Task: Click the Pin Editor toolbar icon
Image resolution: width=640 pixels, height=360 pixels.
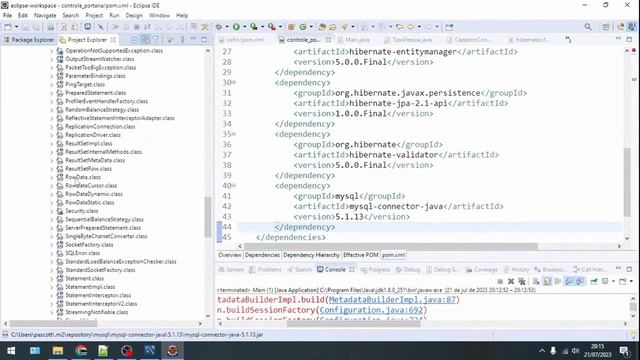Action: pyautogui.click(x=449, y=27)
